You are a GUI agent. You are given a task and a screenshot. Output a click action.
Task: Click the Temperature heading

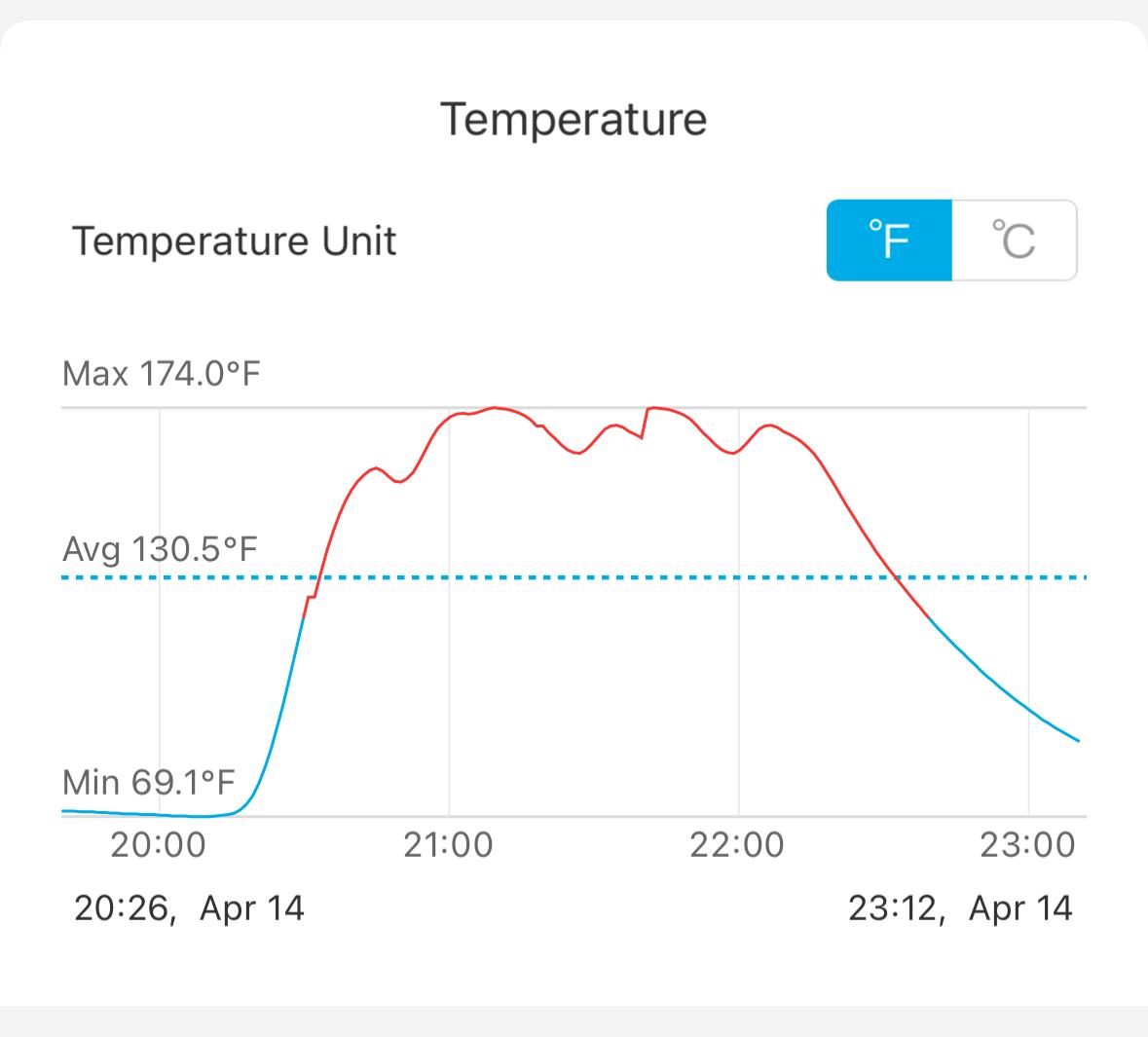click(574, 120)
